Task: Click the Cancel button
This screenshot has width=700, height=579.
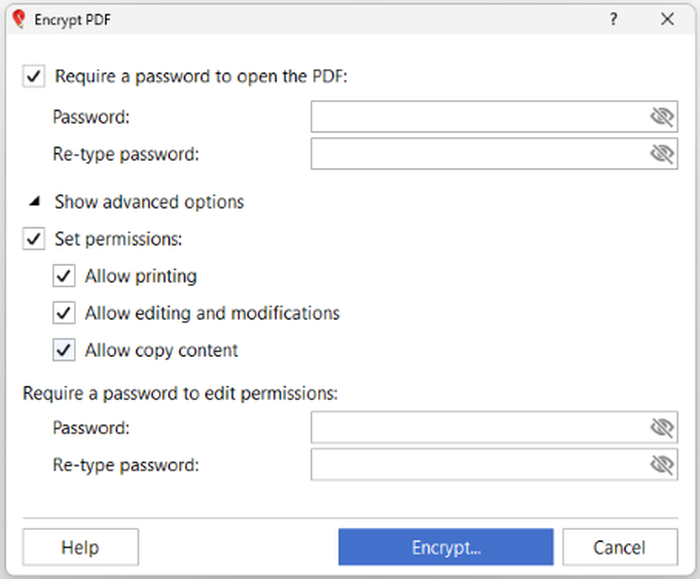Action: point(620,547)
